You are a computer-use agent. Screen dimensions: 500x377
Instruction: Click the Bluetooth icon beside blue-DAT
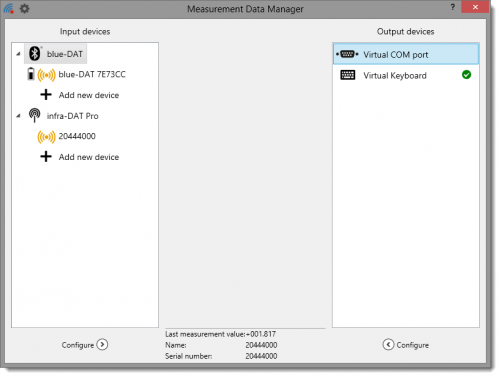click(x=35, y=54)
